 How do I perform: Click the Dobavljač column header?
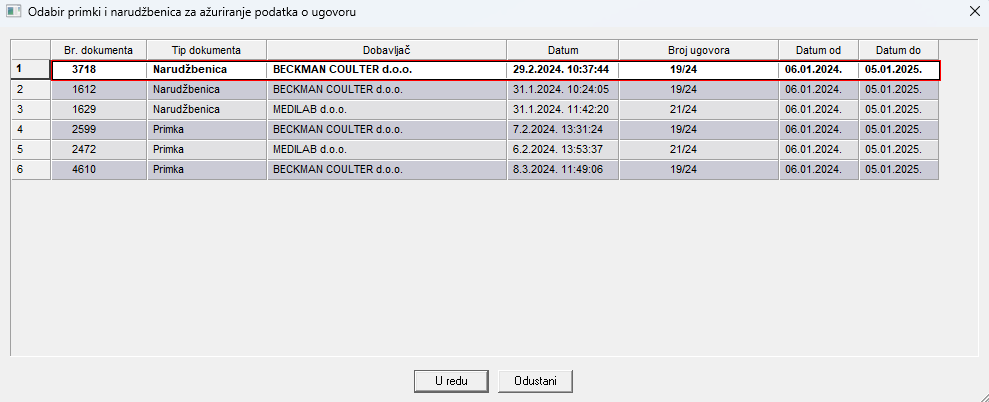coord(386,50)
